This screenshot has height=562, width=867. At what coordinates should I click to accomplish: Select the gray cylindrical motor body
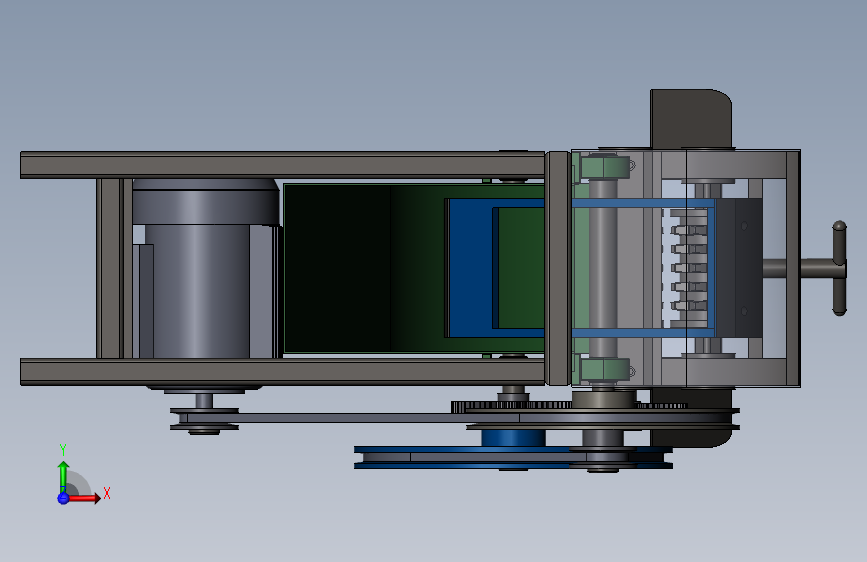pyautogui.click(x=197, y=290)
